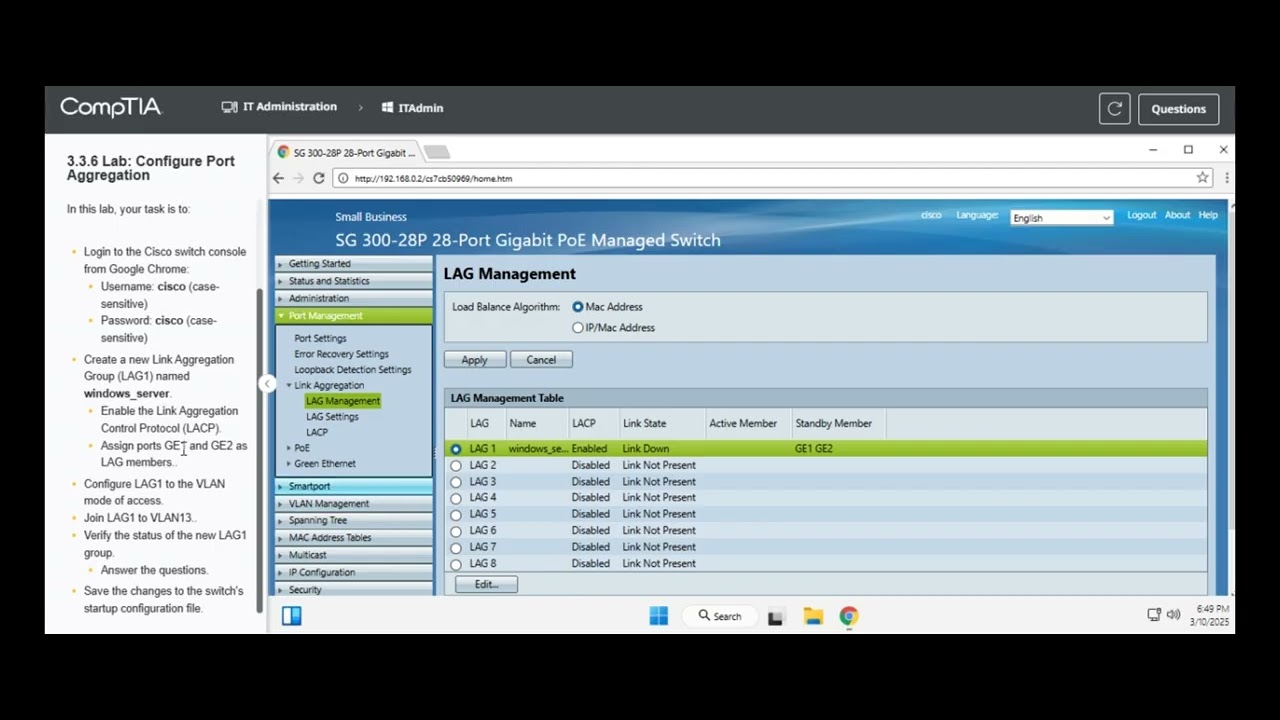1280x720 pixels.
Task: Select LAG Management in sidebar
Action: (342, 401)
